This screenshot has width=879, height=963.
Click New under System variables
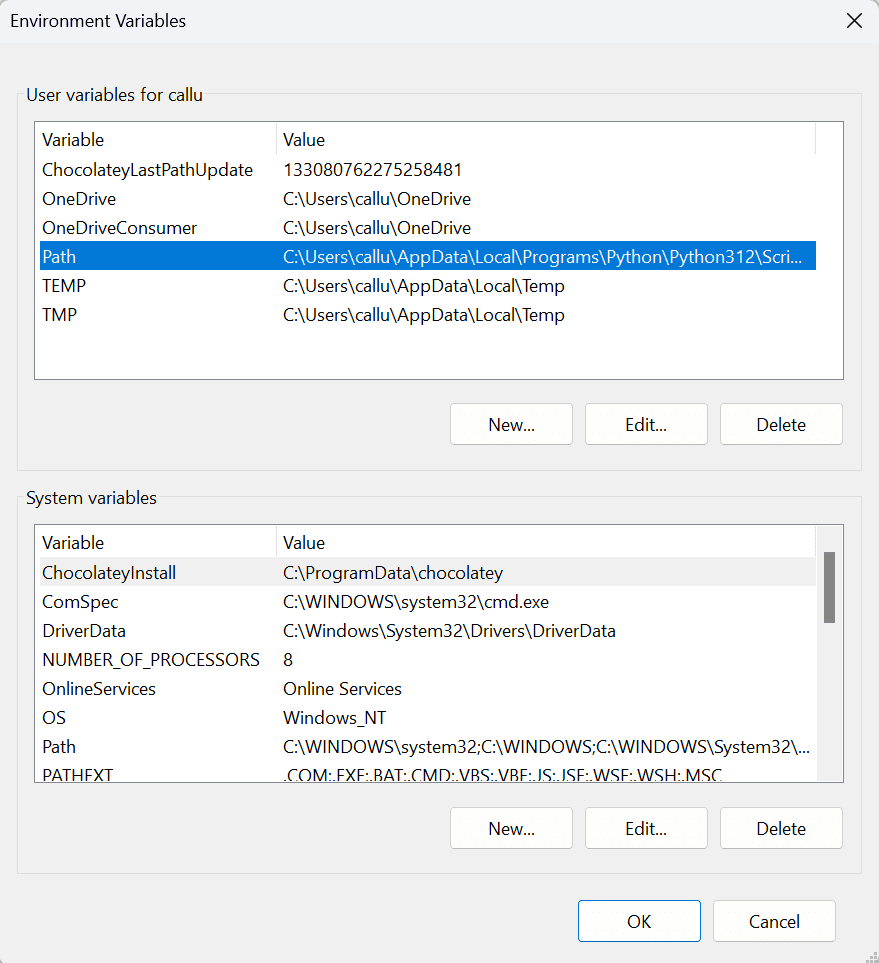pos(511,828)
